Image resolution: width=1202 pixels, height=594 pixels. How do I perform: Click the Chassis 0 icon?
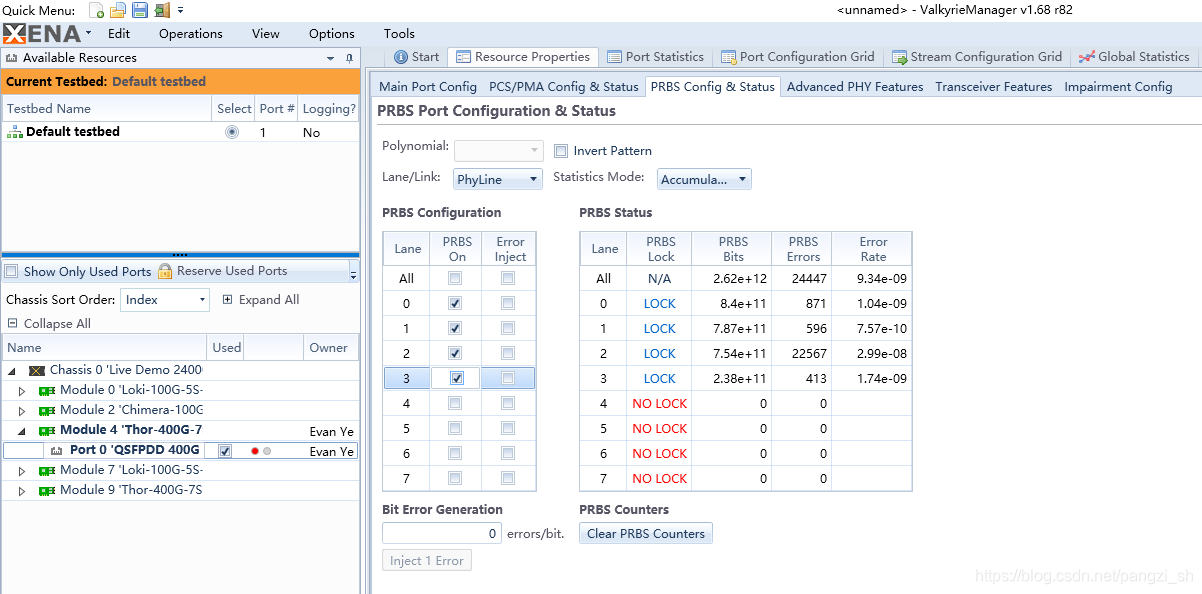pyautogui.click(x=37, y=370)
